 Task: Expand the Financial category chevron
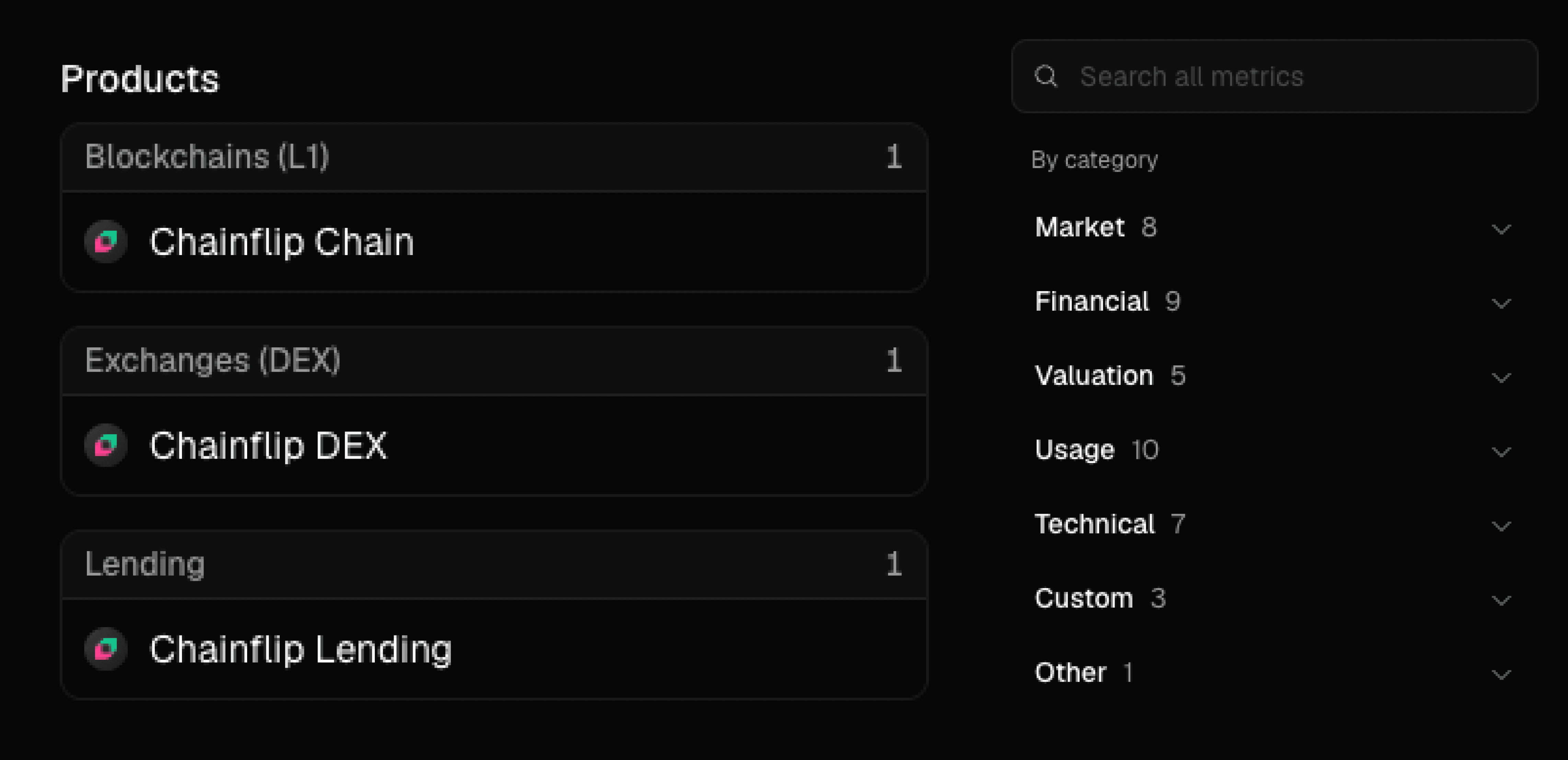tap(1502, 303)
